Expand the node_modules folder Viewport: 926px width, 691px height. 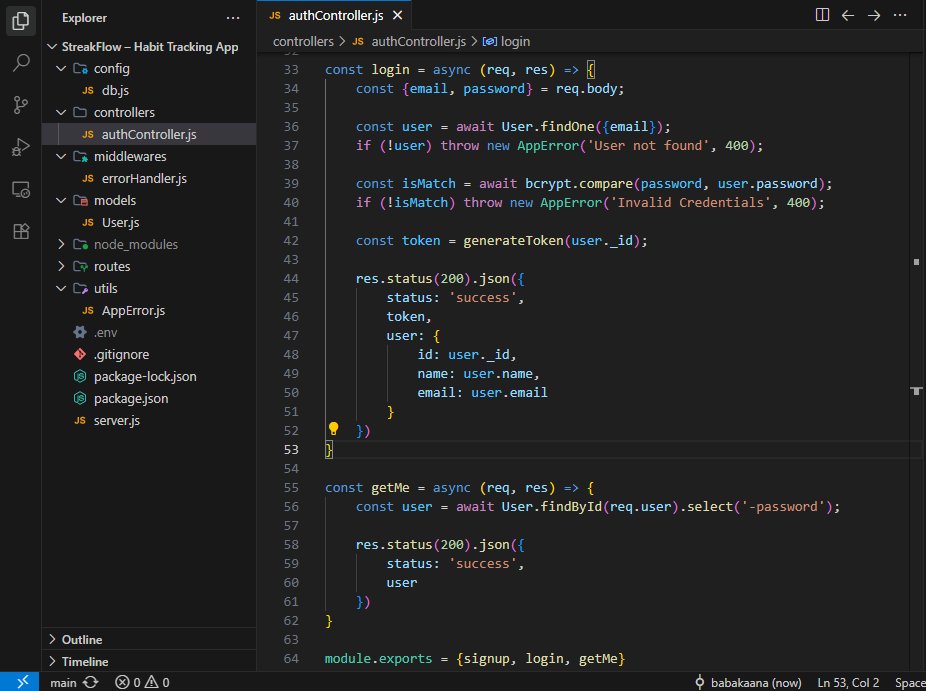[61, 245]
